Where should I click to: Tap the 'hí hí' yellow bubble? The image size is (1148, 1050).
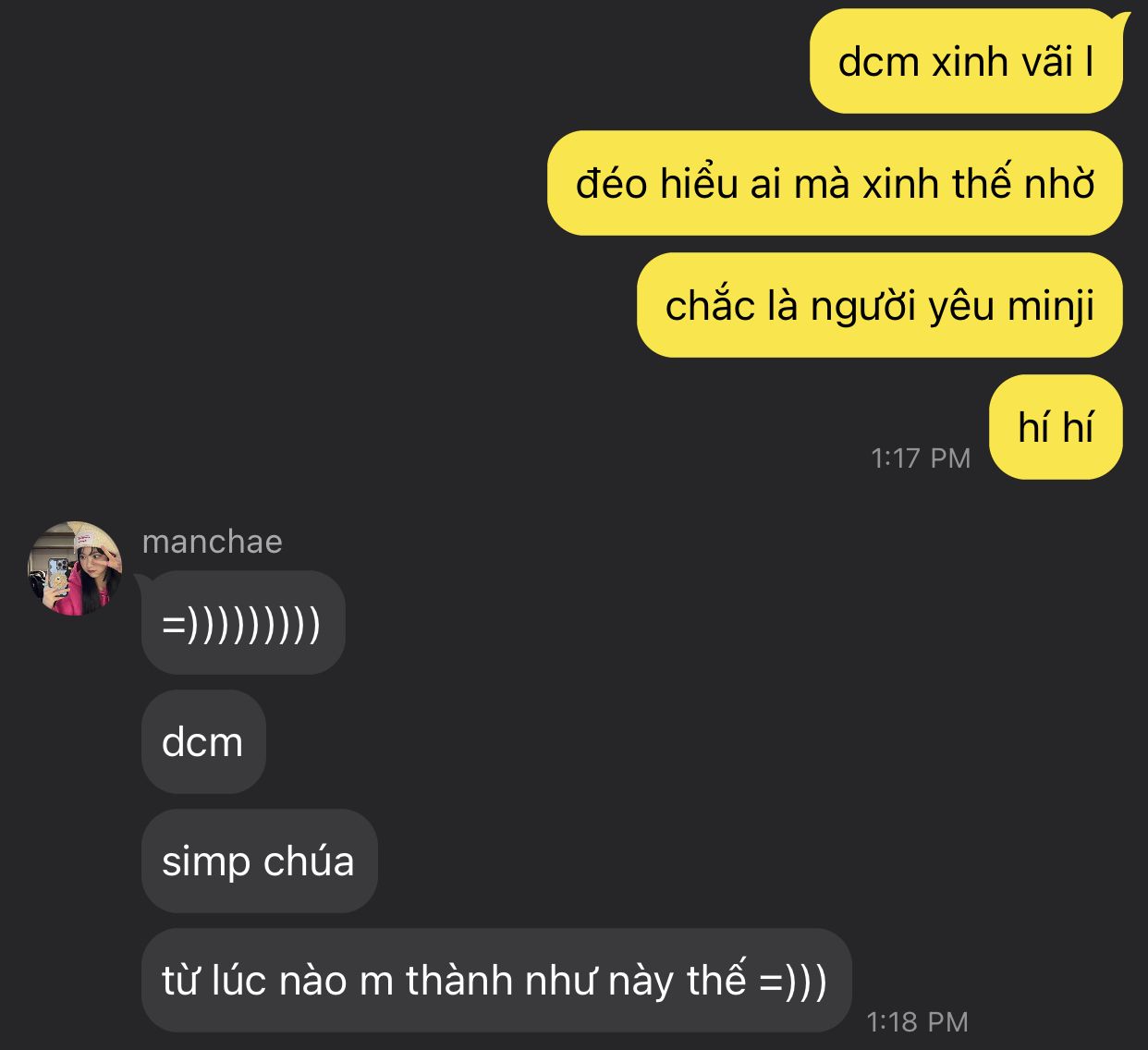[x=1056, y=427]
